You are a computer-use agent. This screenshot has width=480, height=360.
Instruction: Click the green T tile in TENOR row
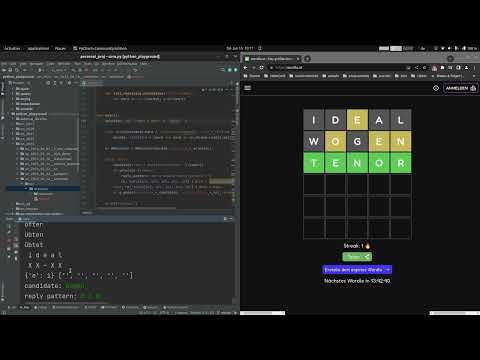pos(314,163)
